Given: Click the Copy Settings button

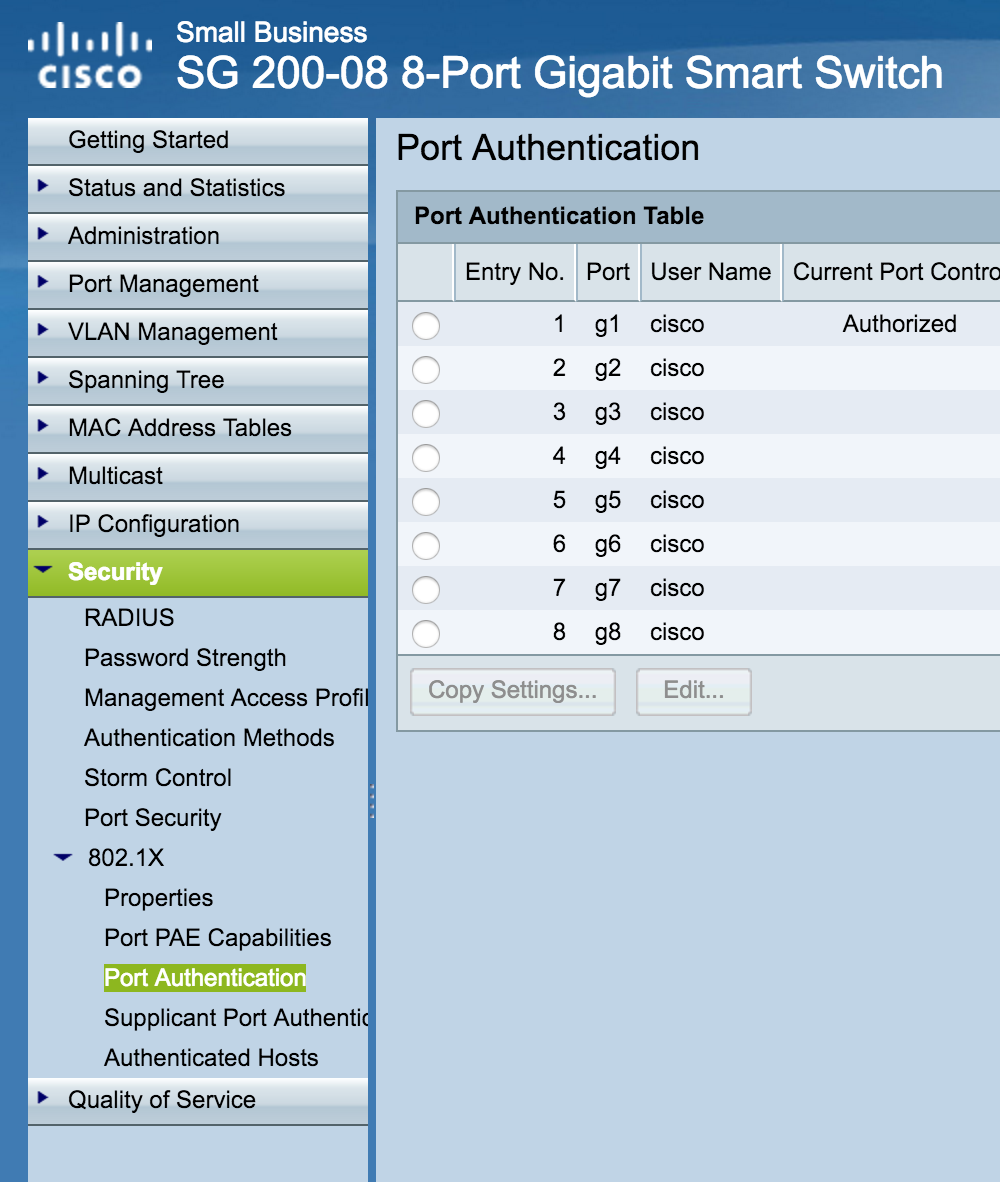Looking at the screenshot, I should [x=512, y=691].
